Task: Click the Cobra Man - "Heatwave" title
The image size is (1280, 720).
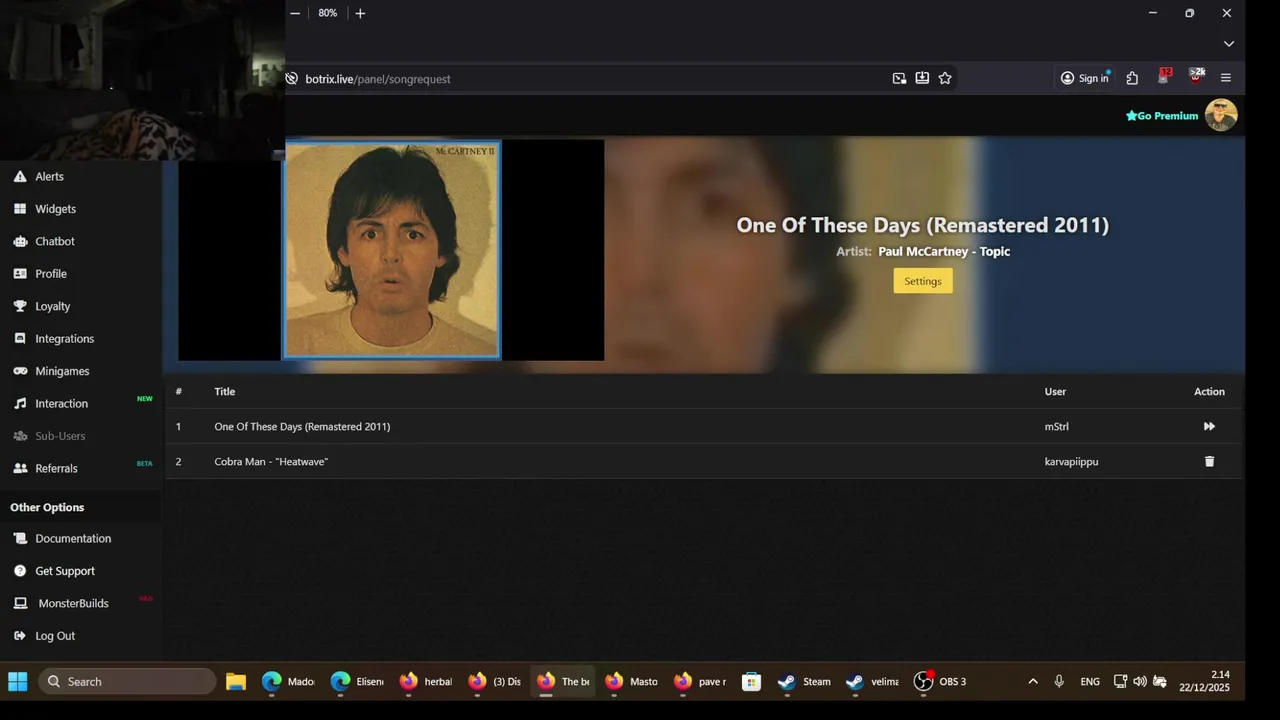Action: coord(271,461)
